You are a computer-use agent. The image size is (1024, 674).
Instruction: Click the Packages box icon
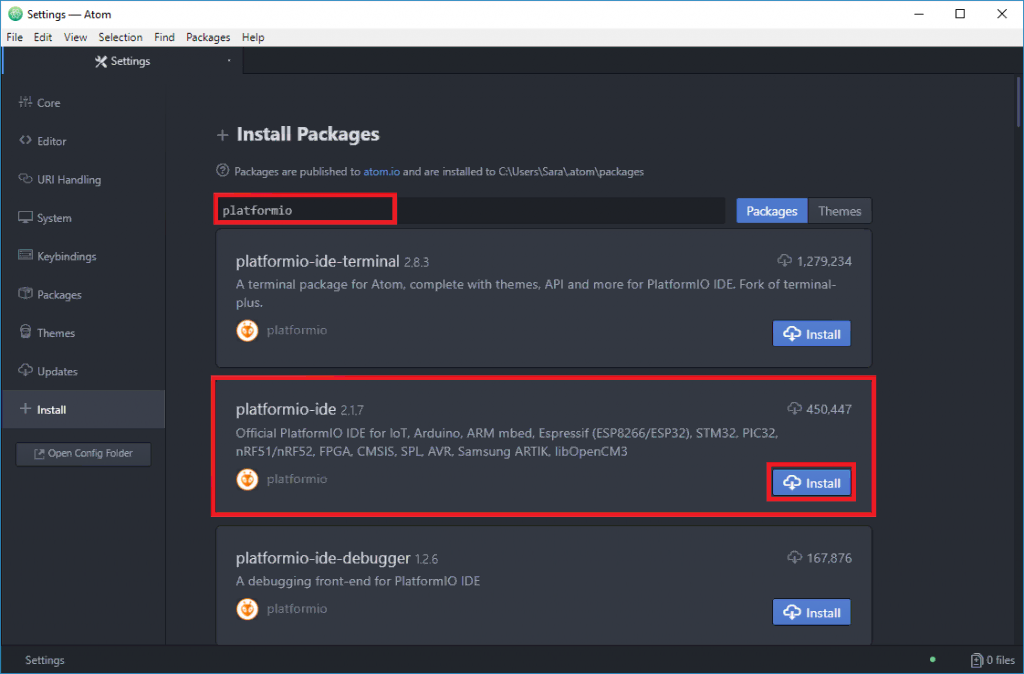[x=25, y=295]
